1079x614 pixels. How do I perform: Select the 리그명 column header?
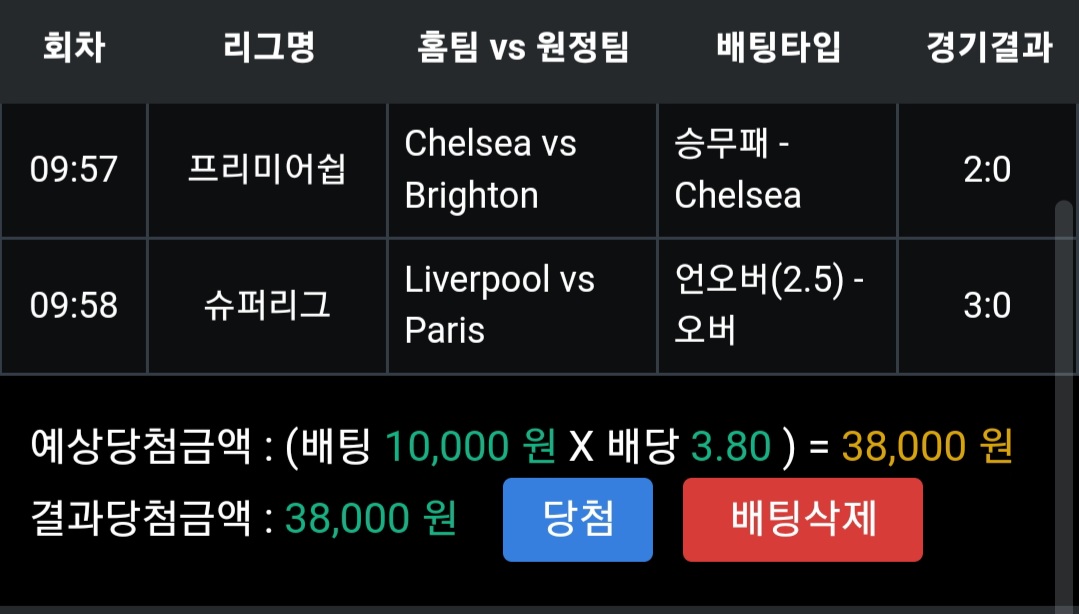[x=268, y=47]
